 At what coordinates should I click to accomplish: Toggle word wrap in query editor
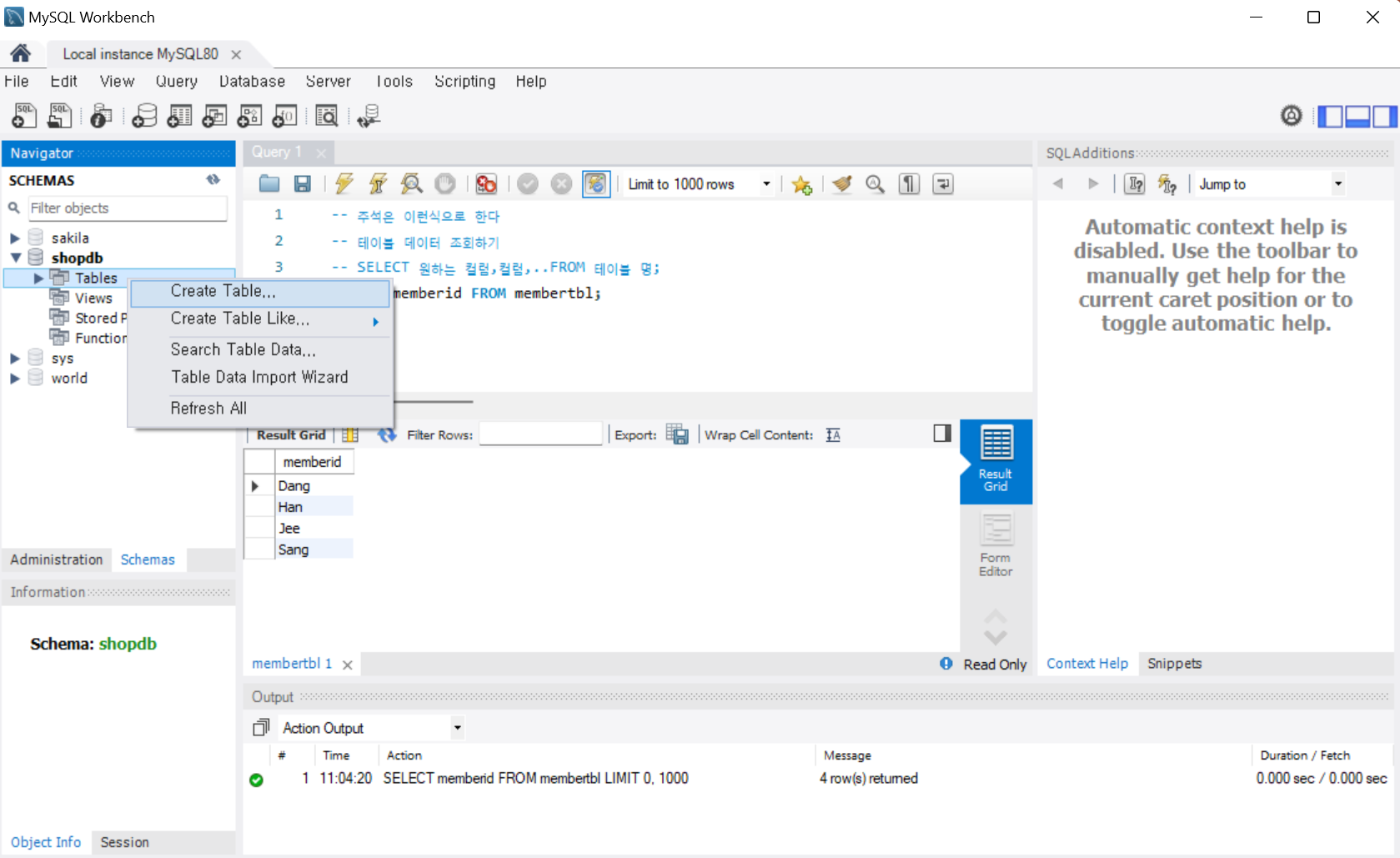tap(943, 183)
